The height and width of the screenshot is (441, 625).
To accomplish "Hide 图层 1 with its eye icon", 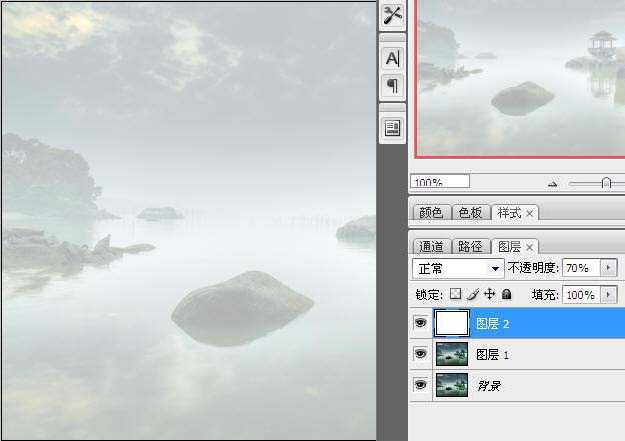I will (x=420, y=353).
